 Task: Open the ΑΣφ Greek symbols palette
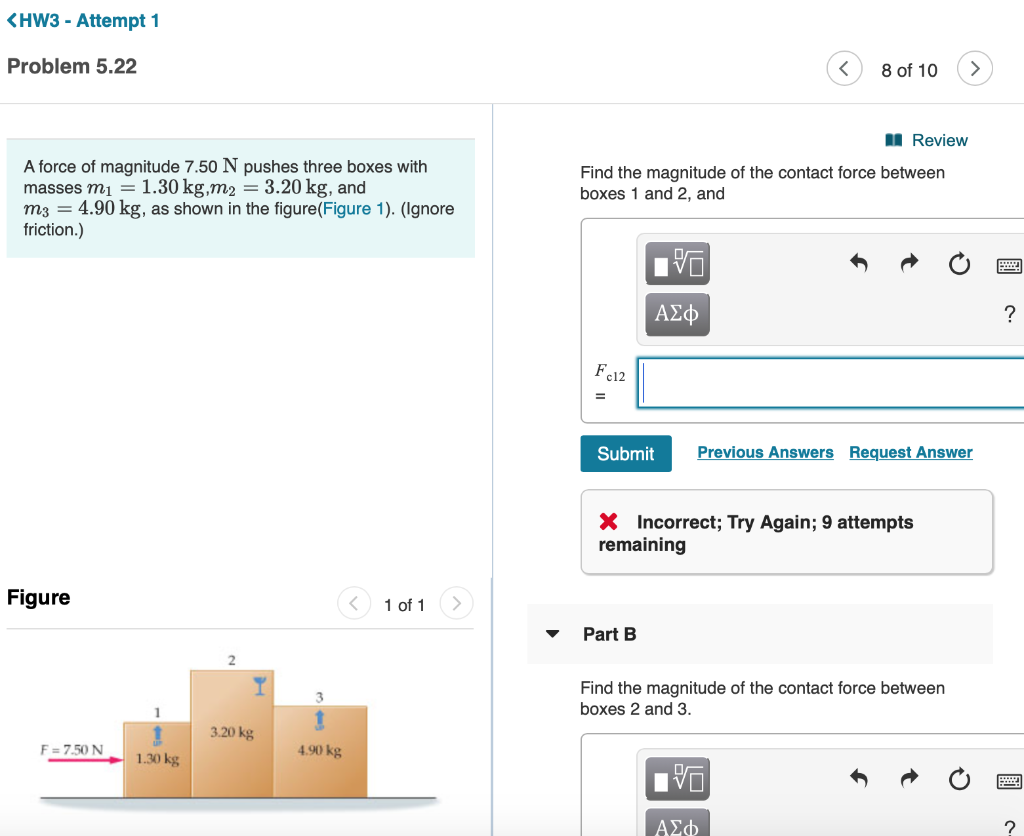(676, 314)
